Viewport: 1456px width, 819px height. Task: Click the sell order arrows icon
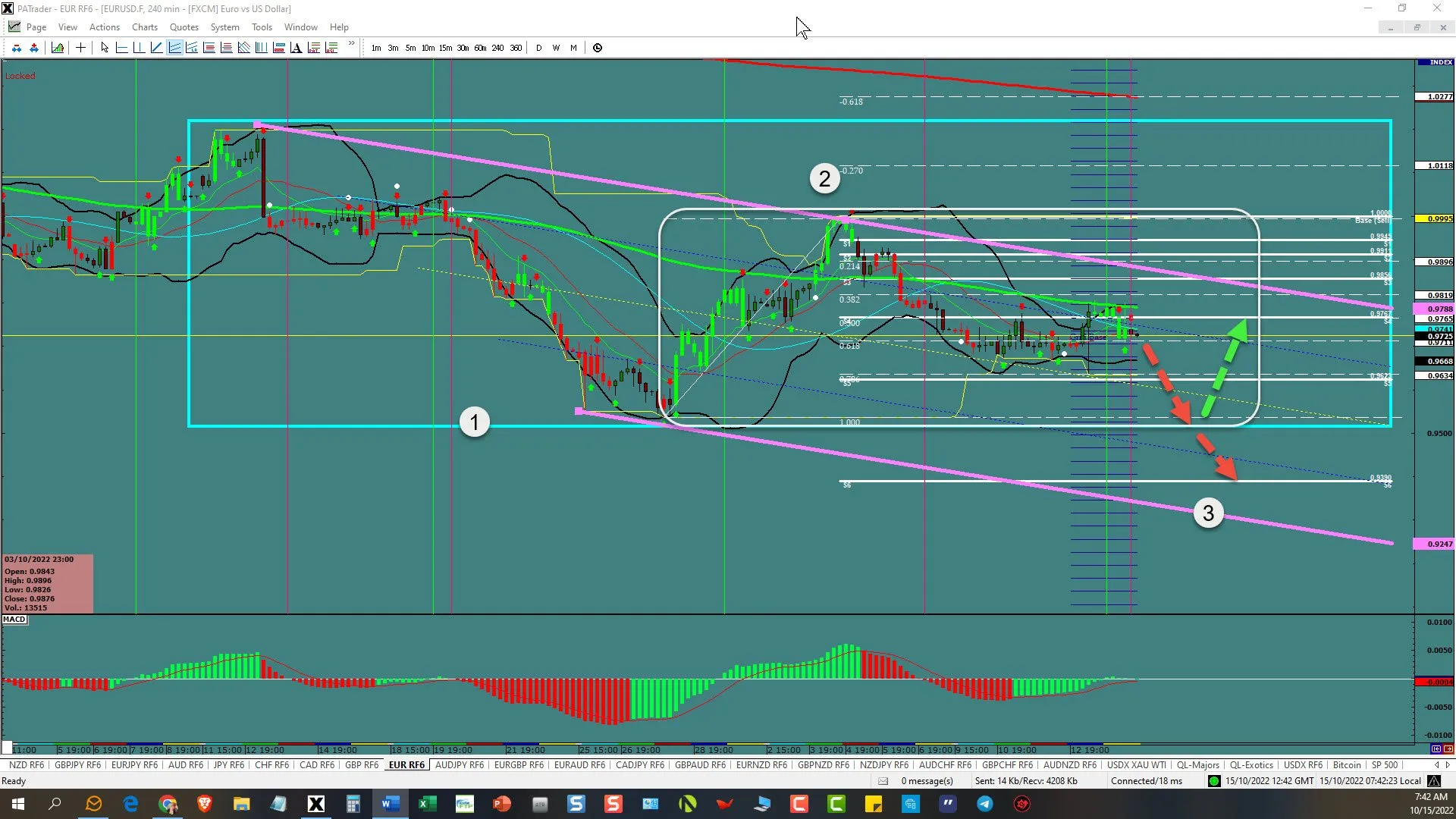[16, 48]
